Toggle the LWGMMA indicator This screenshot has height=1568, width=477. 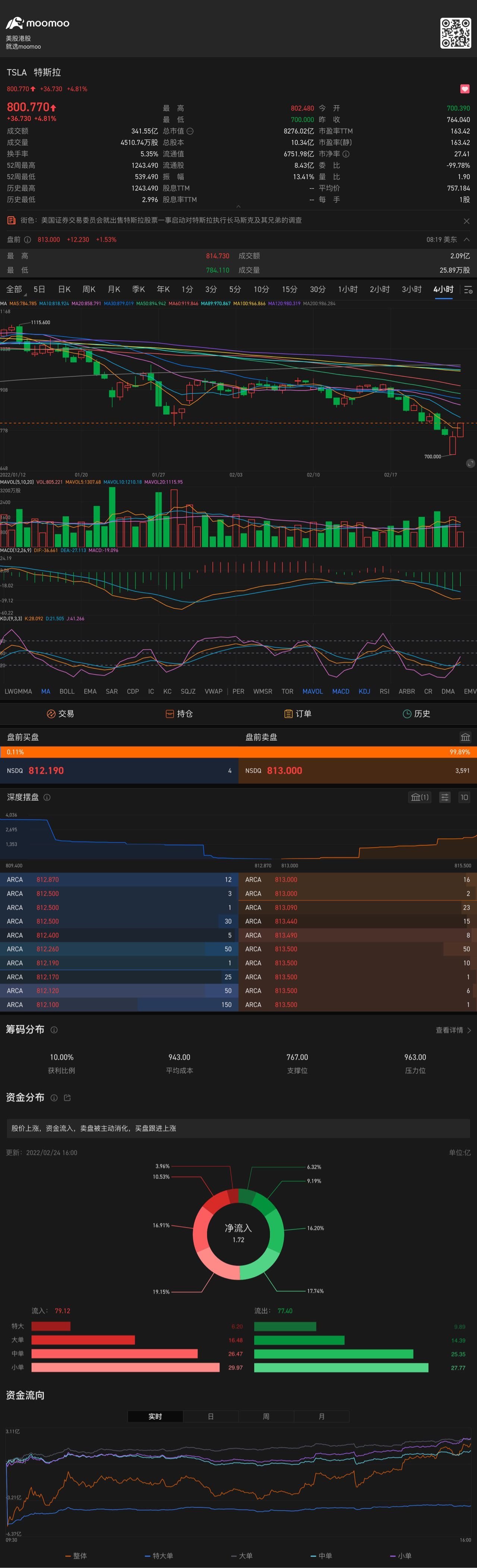point(18,691)
